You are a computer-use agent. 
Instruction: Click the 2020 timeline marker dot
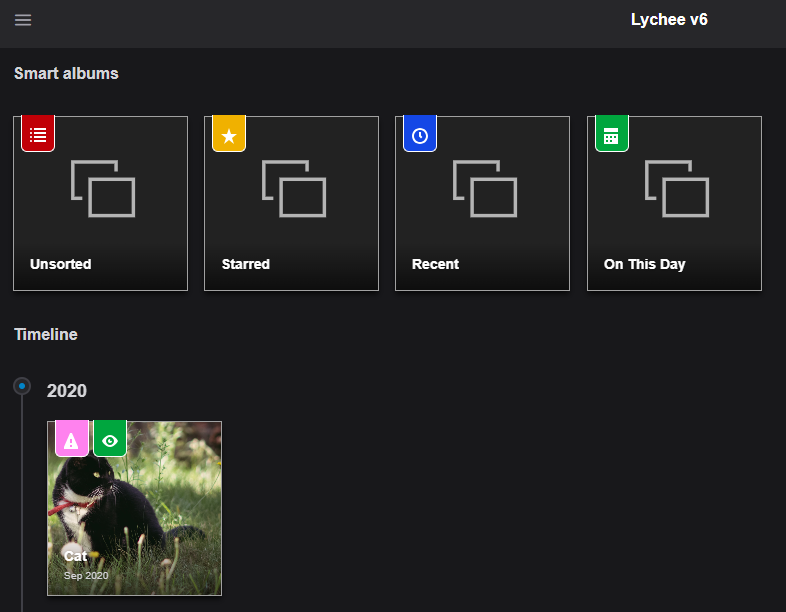coord(22,385)
